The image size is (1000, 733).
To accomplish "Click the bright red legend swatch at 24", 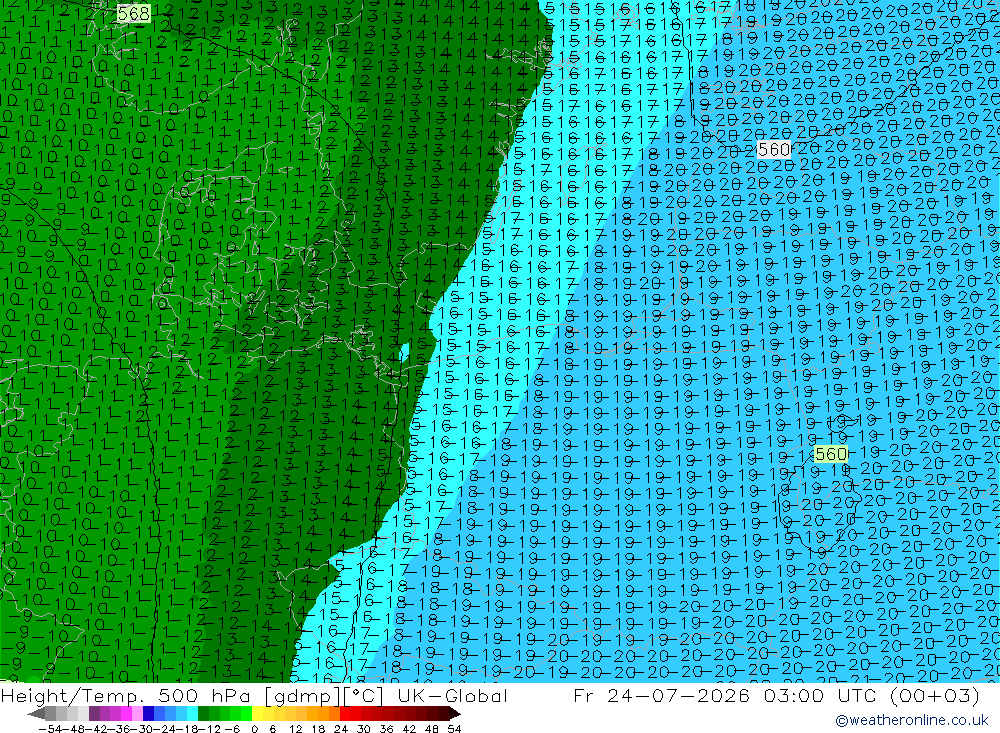I will tap(345, 714).
